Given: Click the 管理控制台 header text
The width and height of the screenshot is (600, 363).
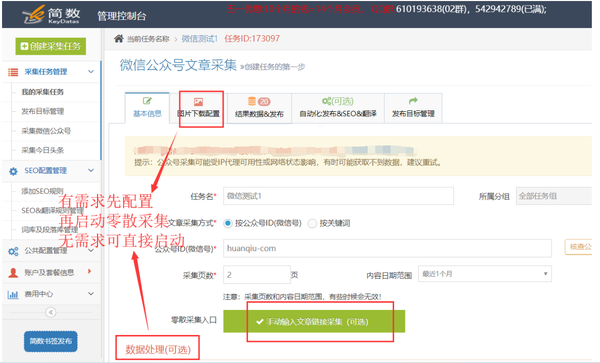Looking at the screenshot, I should [121, 16].
